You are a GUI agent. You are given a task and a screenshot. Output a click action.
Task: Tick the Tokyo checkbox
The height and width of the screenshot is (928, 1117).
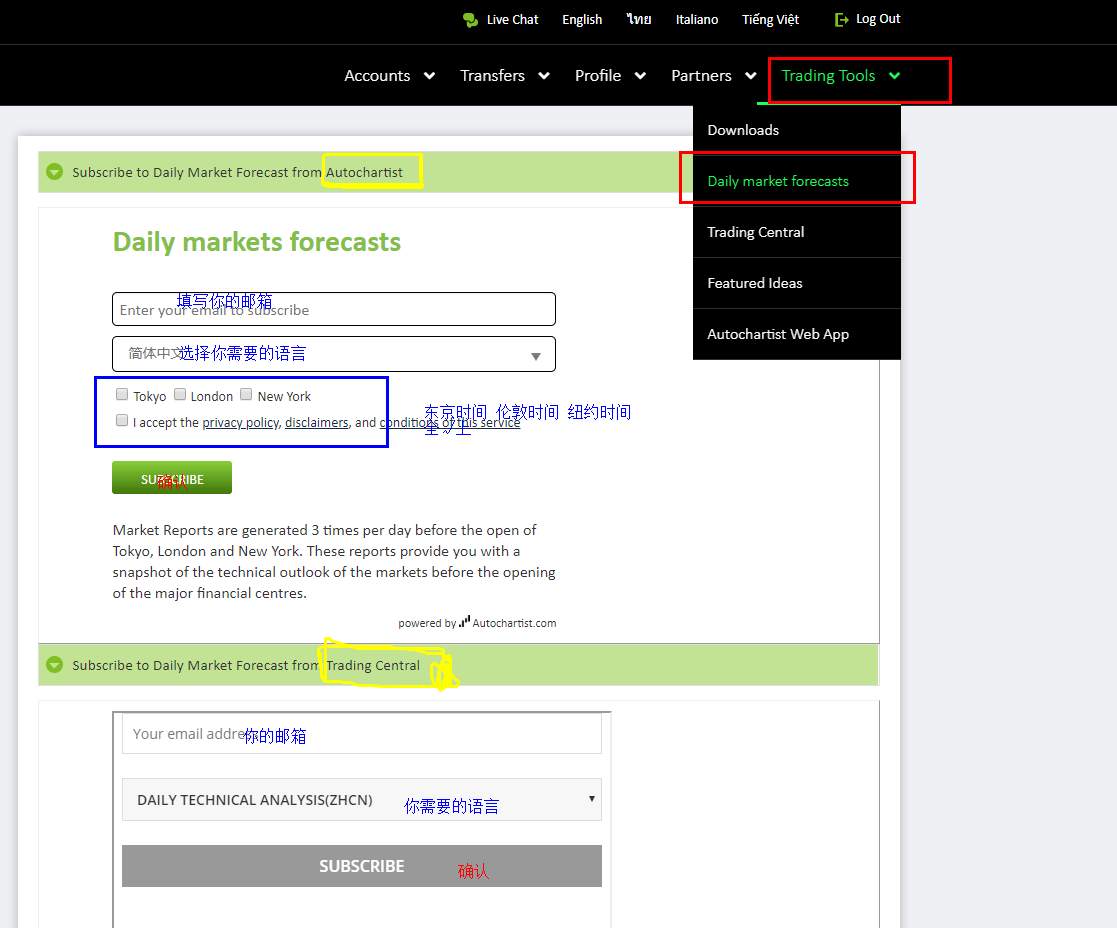[x=122, y=395]
